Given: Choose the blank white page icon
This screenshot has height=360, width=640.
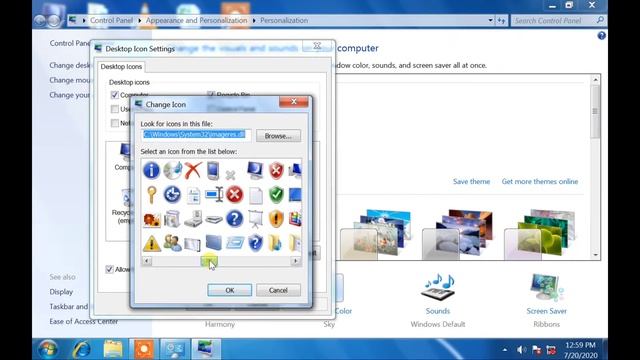Looking at the screenshot, I should point(256,196).
